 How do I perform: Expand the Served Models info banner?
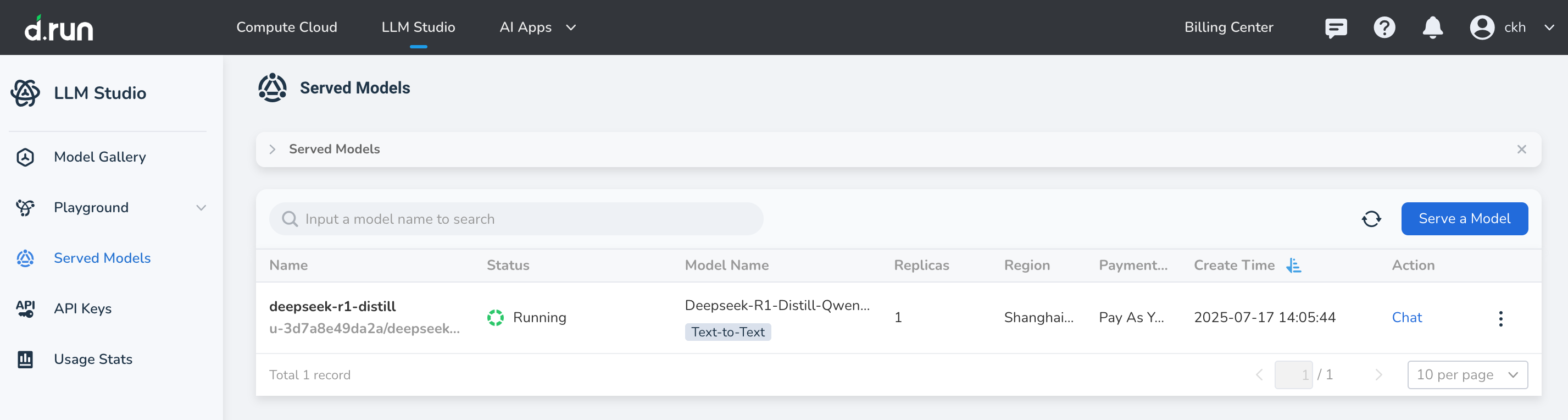[x=273, y=150]
